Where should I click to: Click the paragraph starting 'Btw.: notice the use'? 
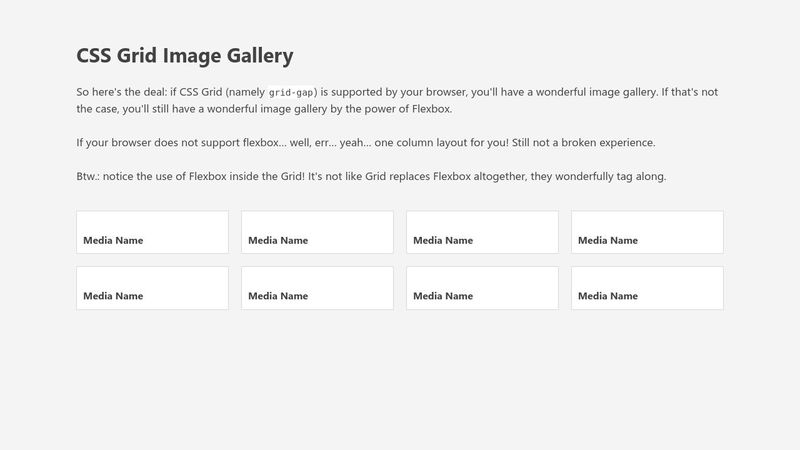tap(371, 176)
